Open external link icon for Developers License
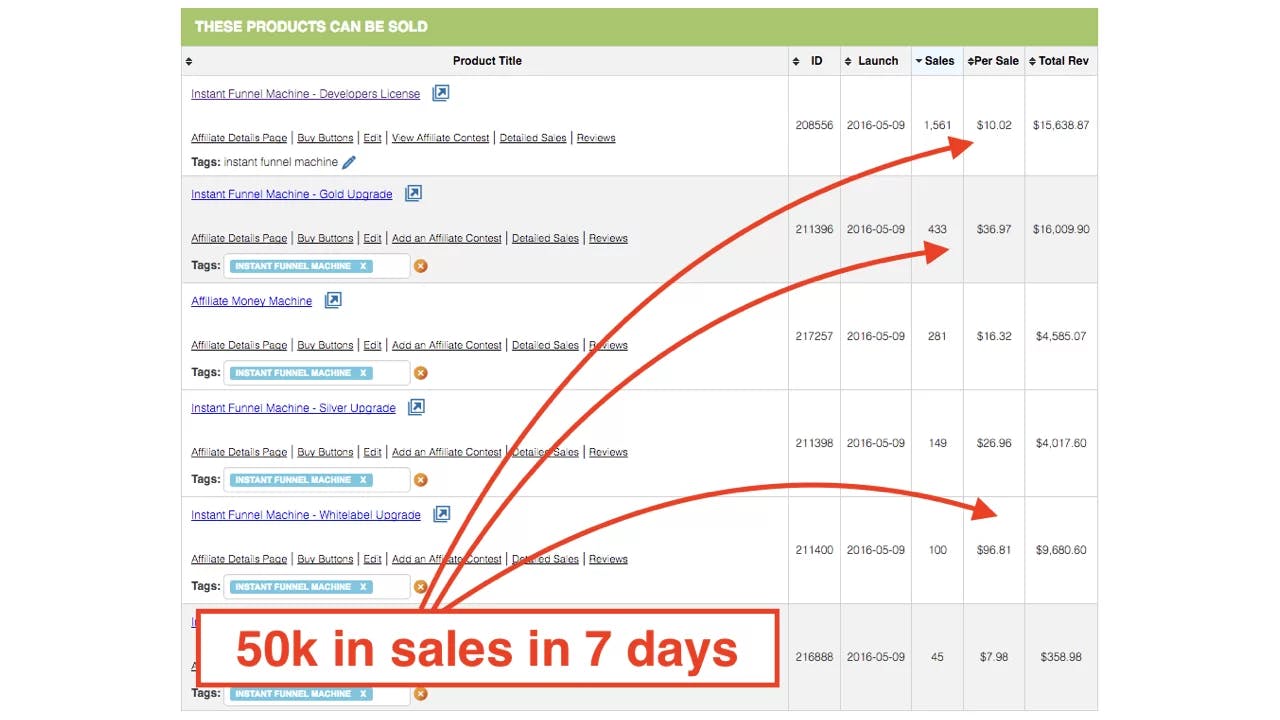The image size is (1280, 720). pyautogui.click(x=441, y=93)
